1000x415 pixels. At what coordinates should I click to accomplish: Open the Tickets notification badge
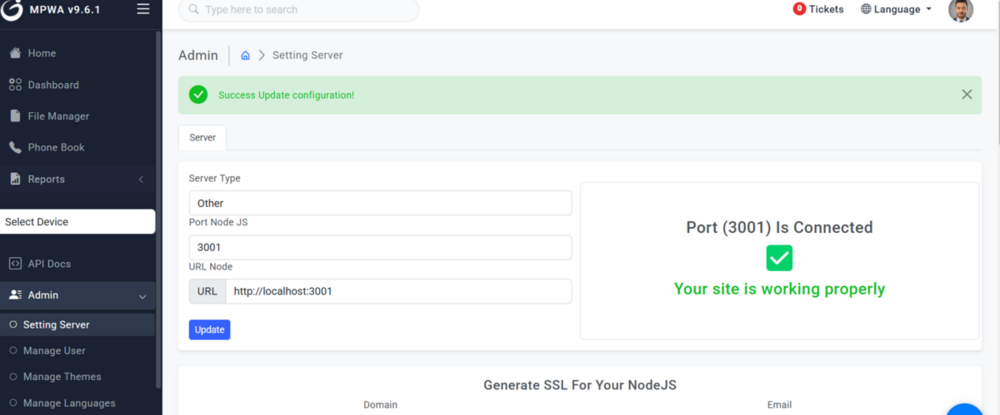point(799,9)
